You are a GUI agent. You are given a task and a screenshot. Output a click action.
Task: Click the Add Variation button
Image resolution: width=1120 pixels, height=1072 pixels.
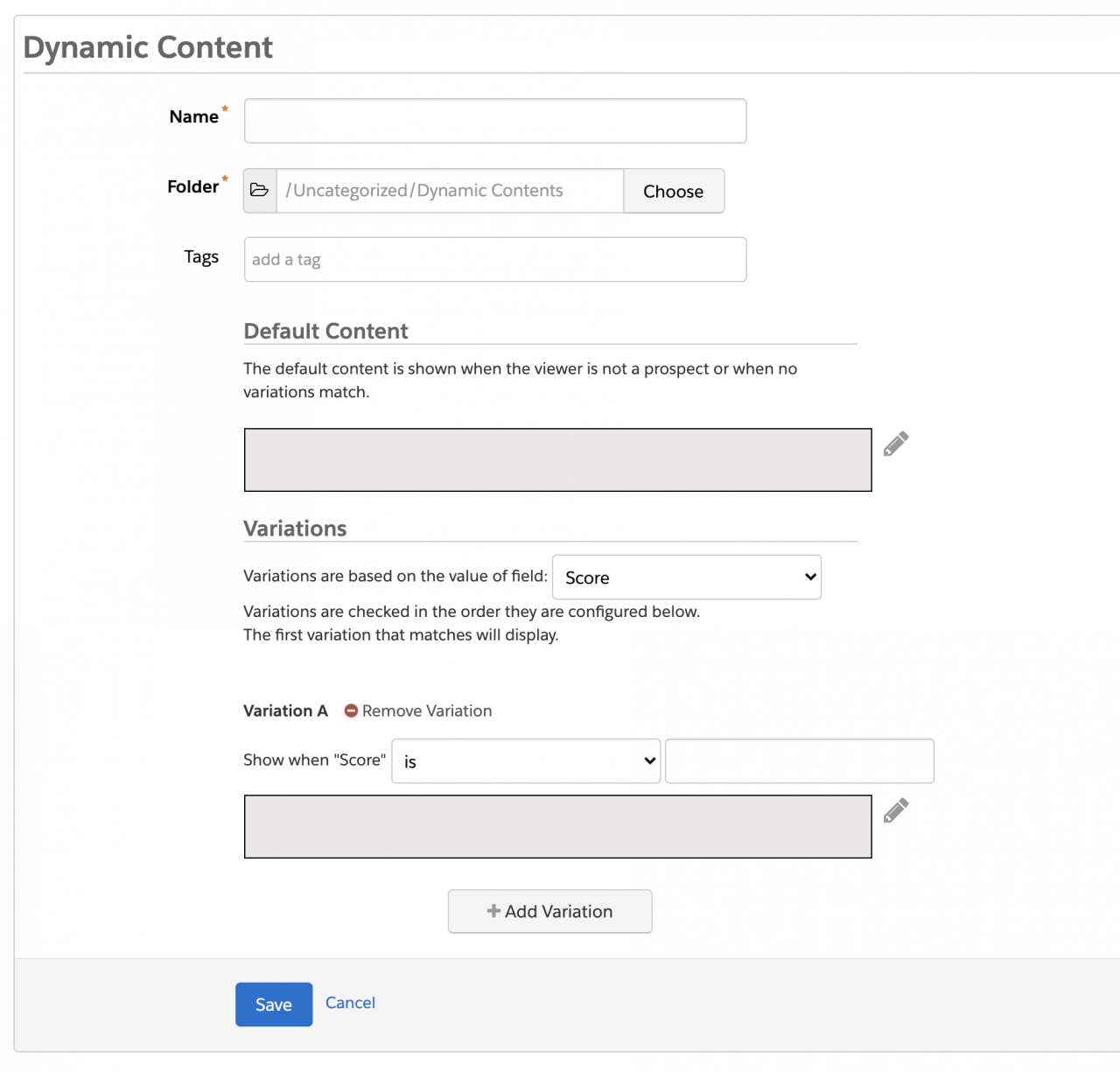pyautogui.click(x=549, y=911)
